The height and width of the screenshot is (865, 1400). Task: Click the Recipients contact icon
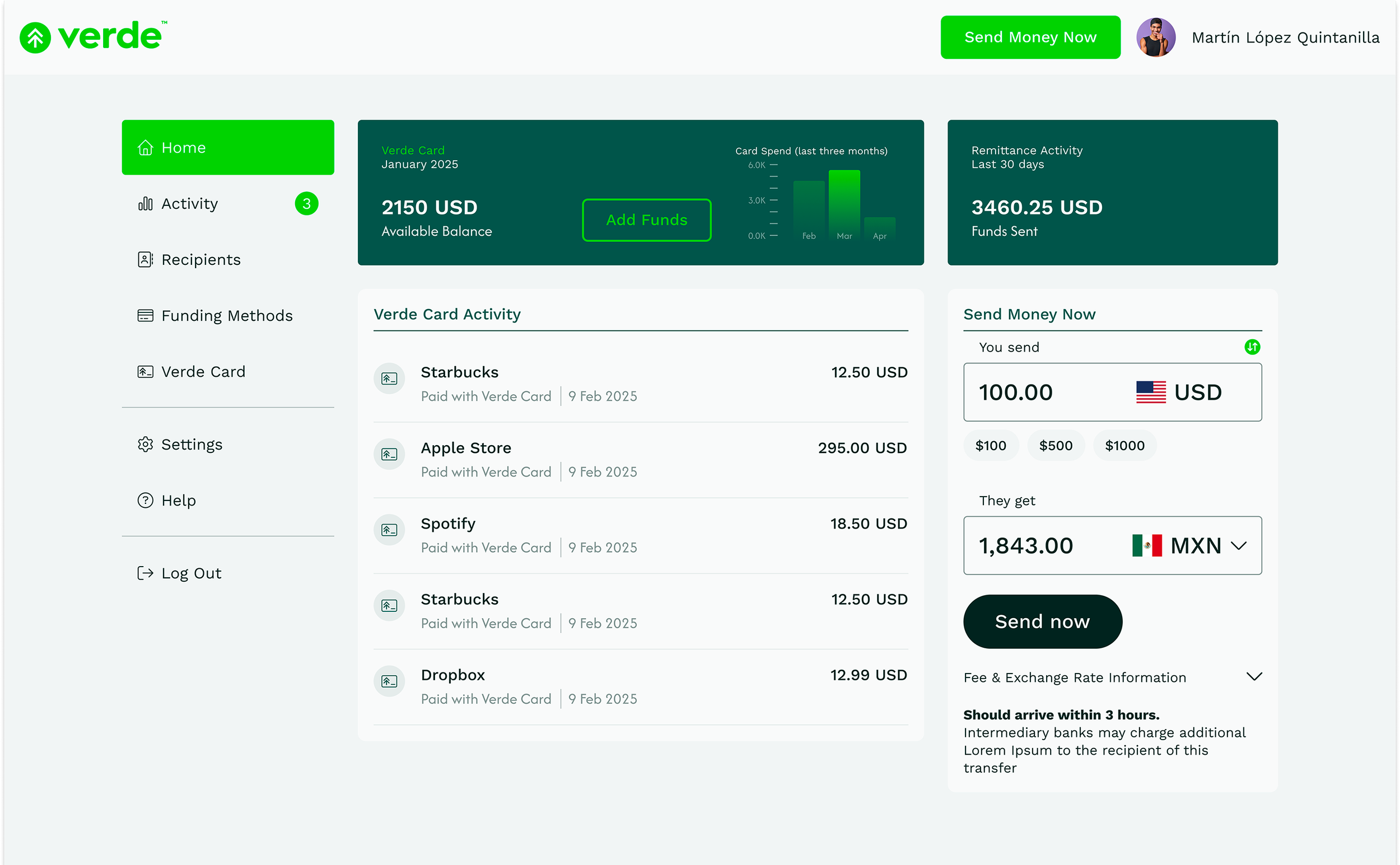[x=146, y=260]
